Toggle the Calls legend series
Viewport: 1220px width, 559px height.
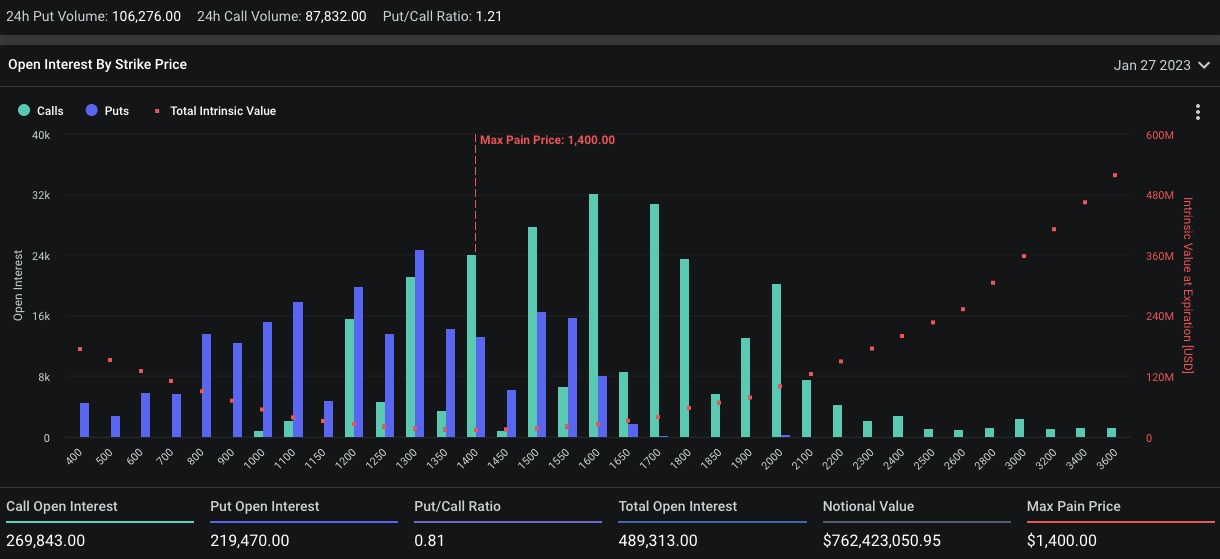(41, 111)
